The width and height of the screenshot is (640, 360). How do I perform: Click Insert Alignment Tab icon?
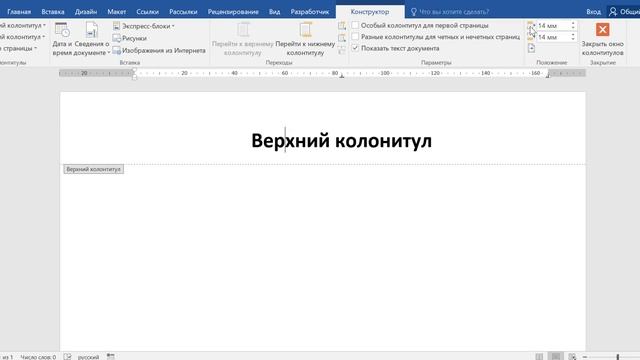pos(531,48)
